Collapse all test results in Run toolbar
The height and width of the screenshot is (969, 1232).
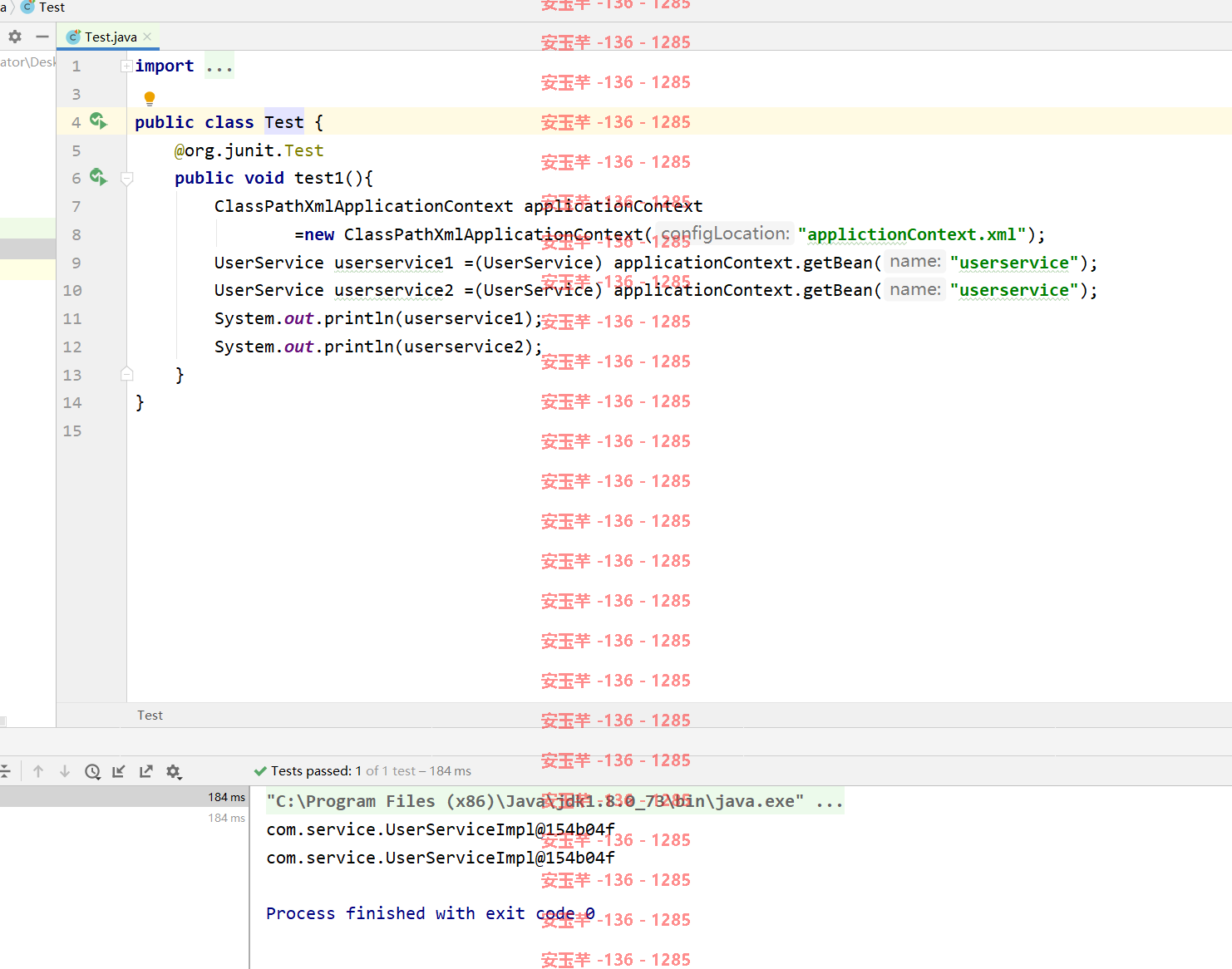tap(5, 771)
